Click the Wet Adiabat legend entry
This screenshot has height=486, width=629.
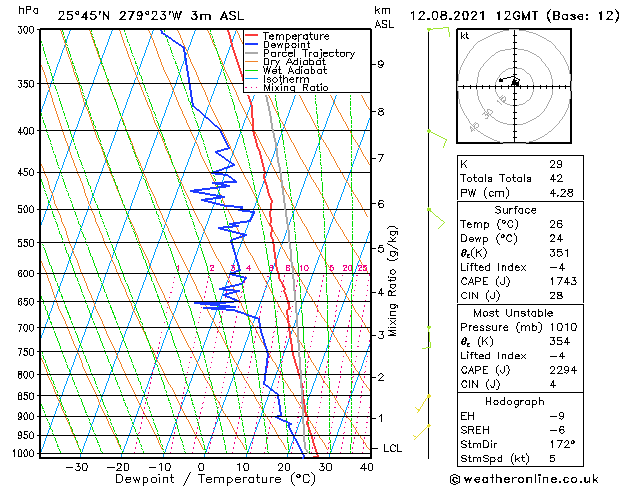286,71
